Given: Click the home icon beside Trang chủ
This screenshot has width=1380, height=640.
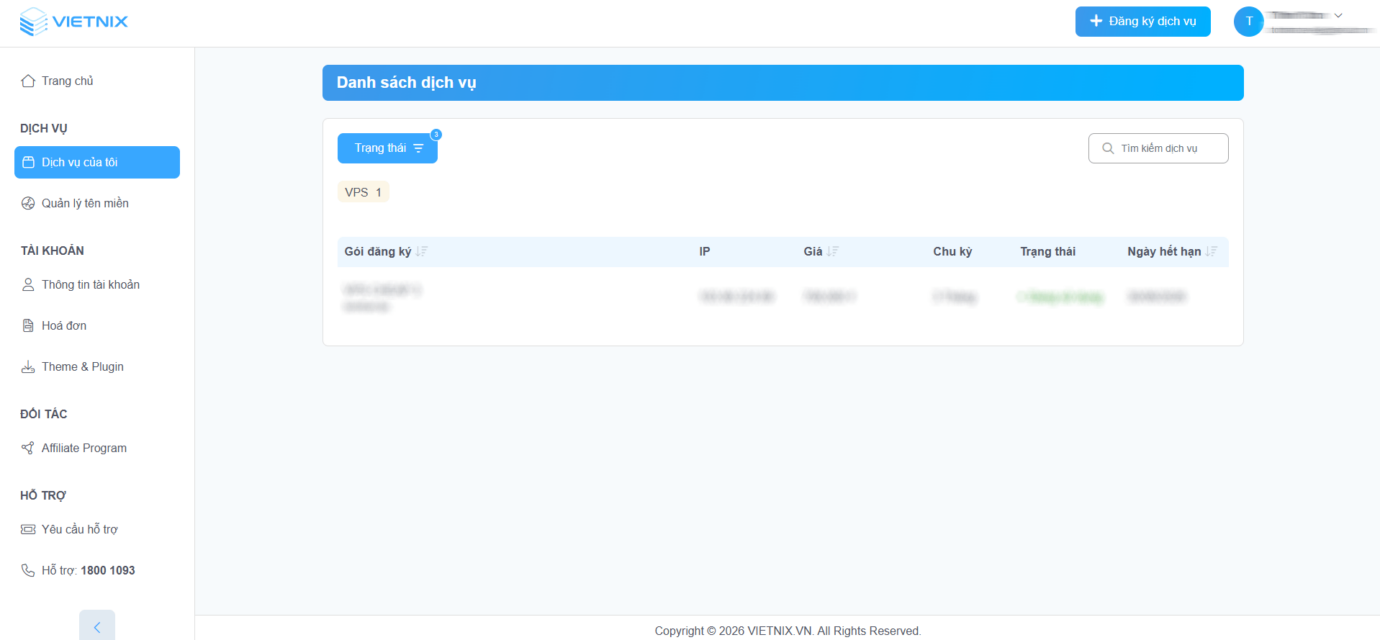Looking at the screenshot, I should pyautogui.click(x=28, y=81).
